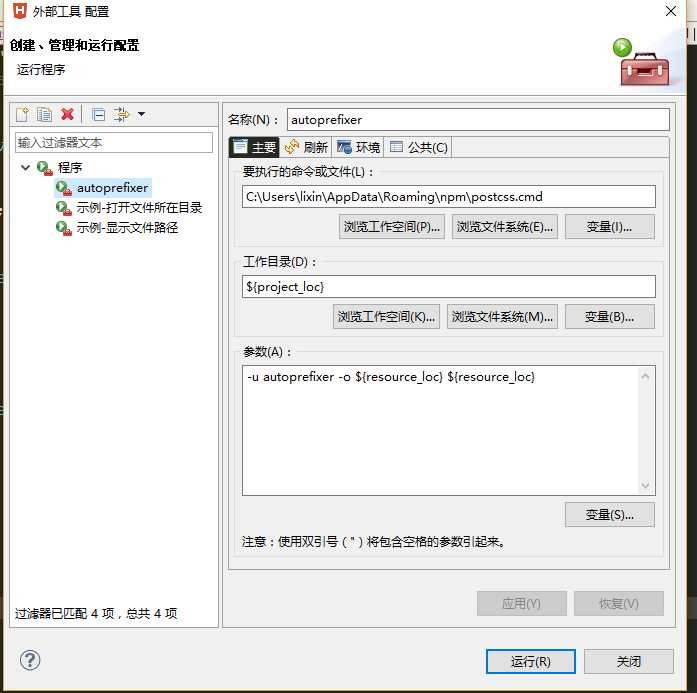697x693 pixels.
Task: Click the new launch configuration icon
Action: coord(22,114)
